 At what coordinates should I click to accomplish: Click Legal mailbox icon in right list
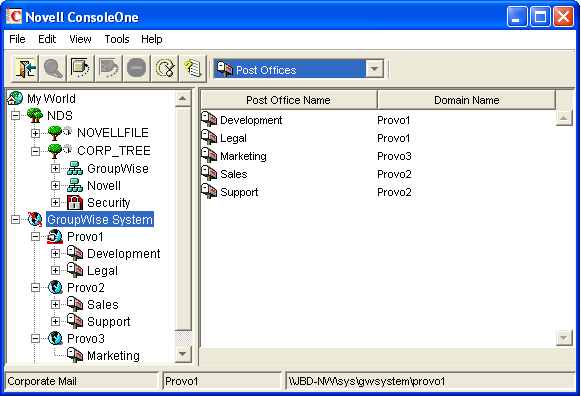(209, 137)
